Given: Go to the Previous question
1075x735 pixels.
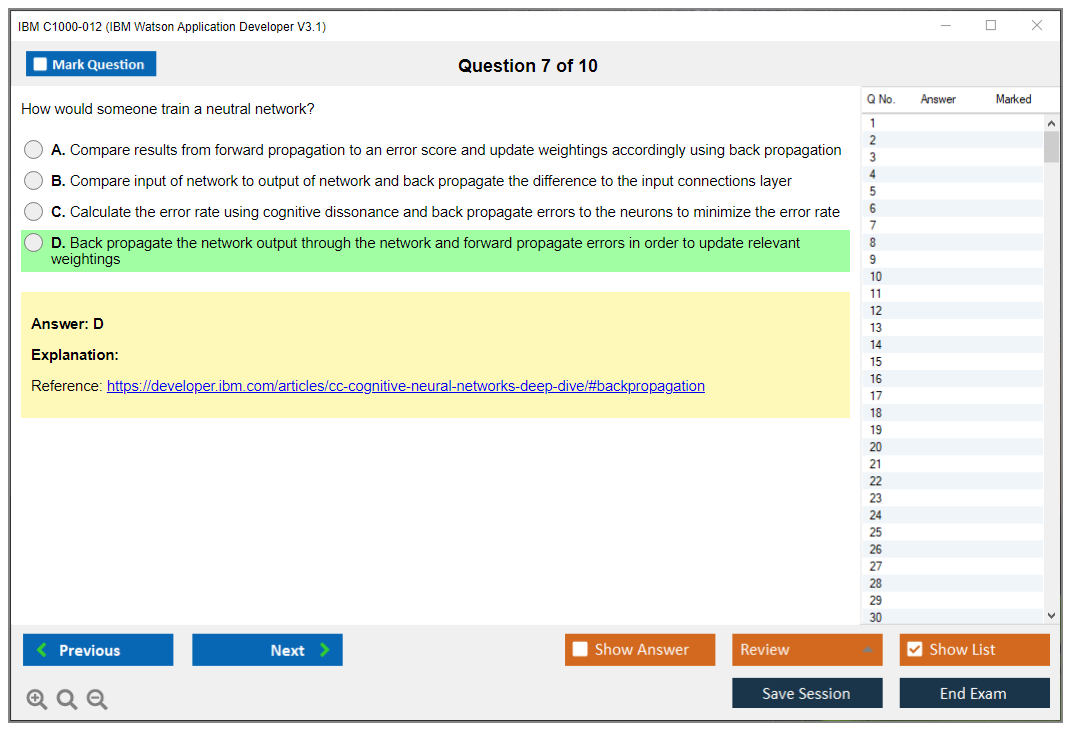Looking at the screenshot, I should pyautogui.click(x=98, y=650).
